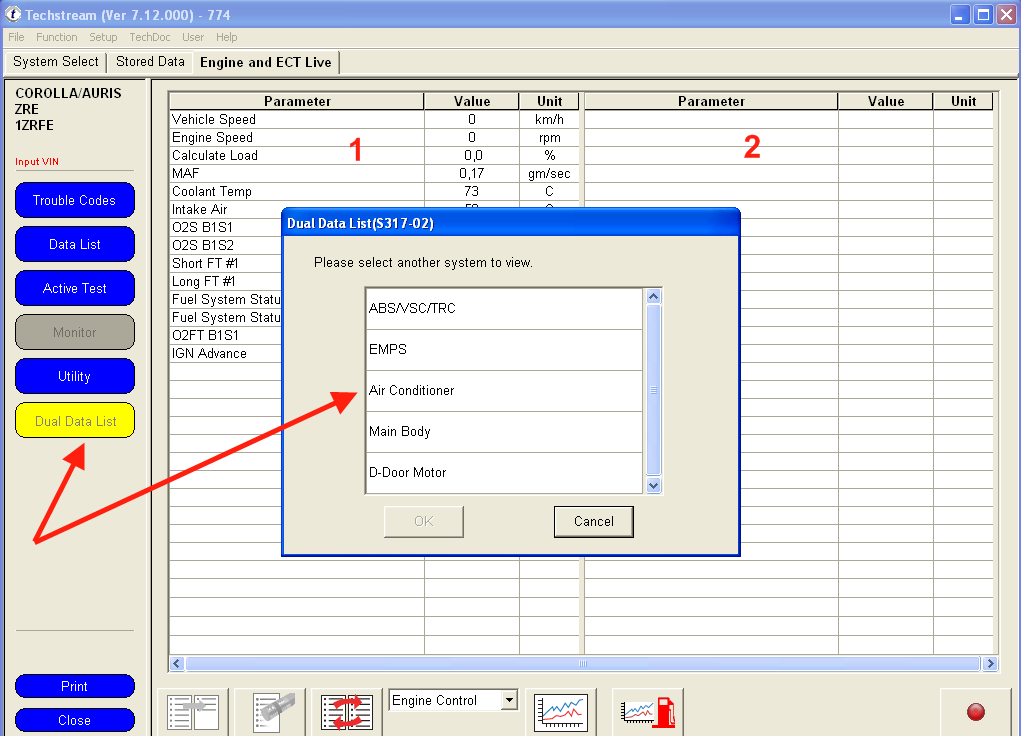This screenshot has width=1021, height=736.
Task: Click the dialog list scroll down arrow
Action: (x=654, y=485)
